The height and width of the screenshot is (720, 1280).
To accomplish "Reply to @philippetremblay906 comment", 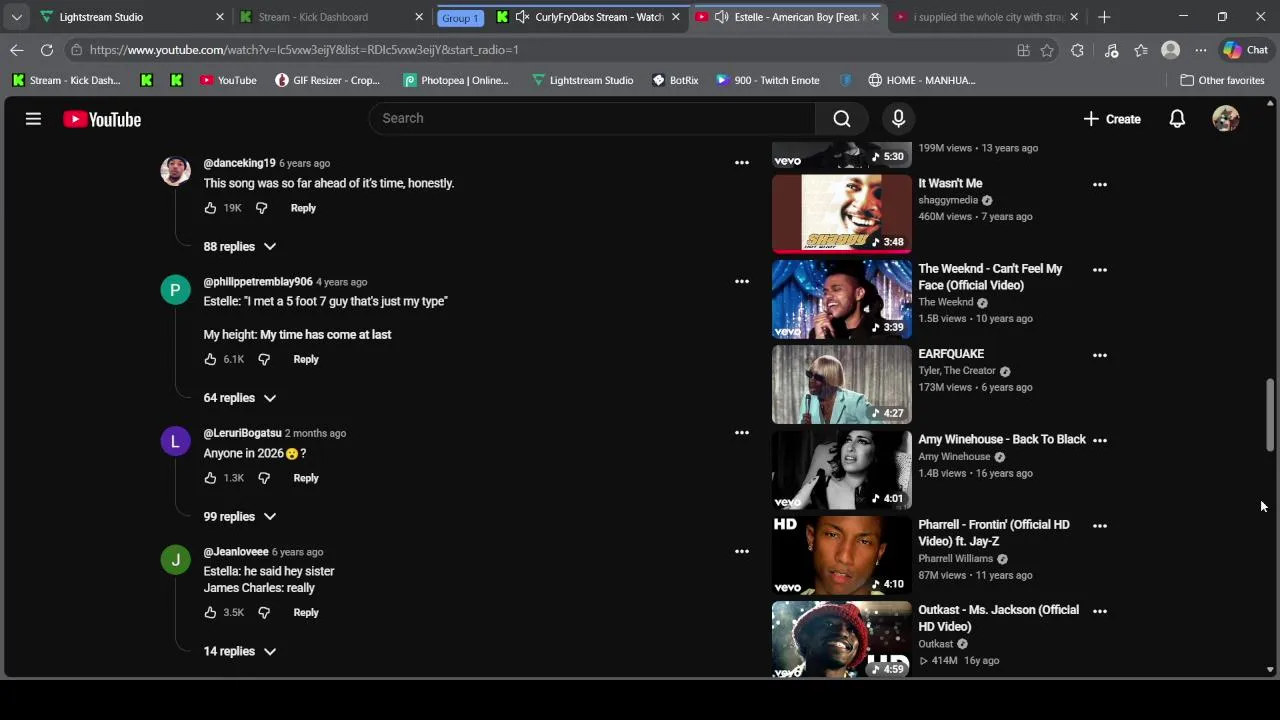I will 306,359.
